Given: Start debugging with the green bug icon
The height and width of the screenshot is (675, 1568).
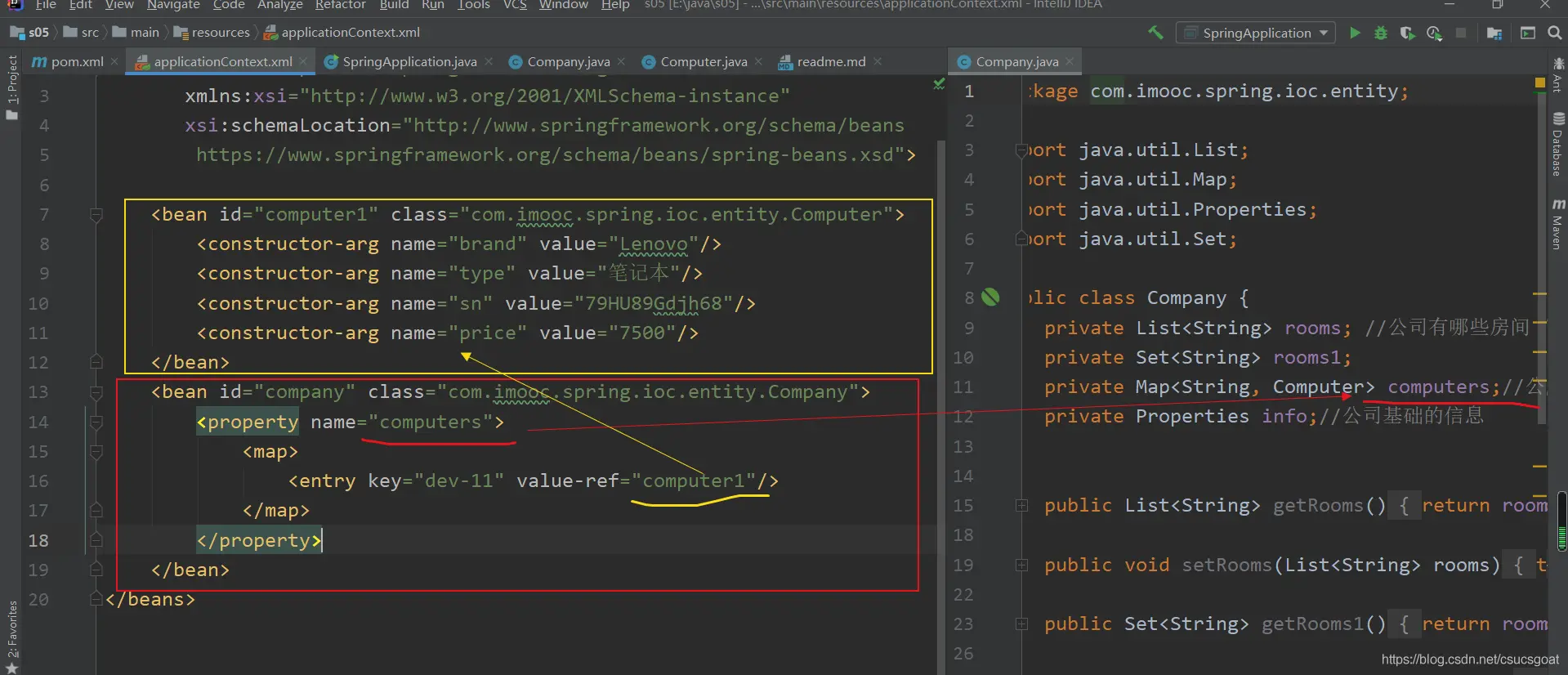Looking at the screenshot, I should (1381, 33).
